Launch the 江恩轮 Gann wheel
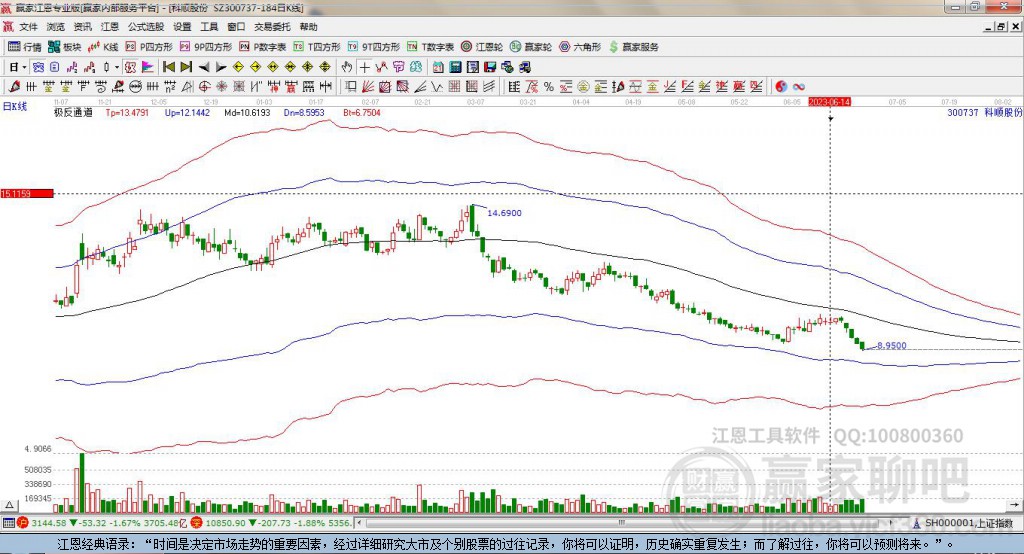Viewport: 1024px width, 554px height. point(482,47)
